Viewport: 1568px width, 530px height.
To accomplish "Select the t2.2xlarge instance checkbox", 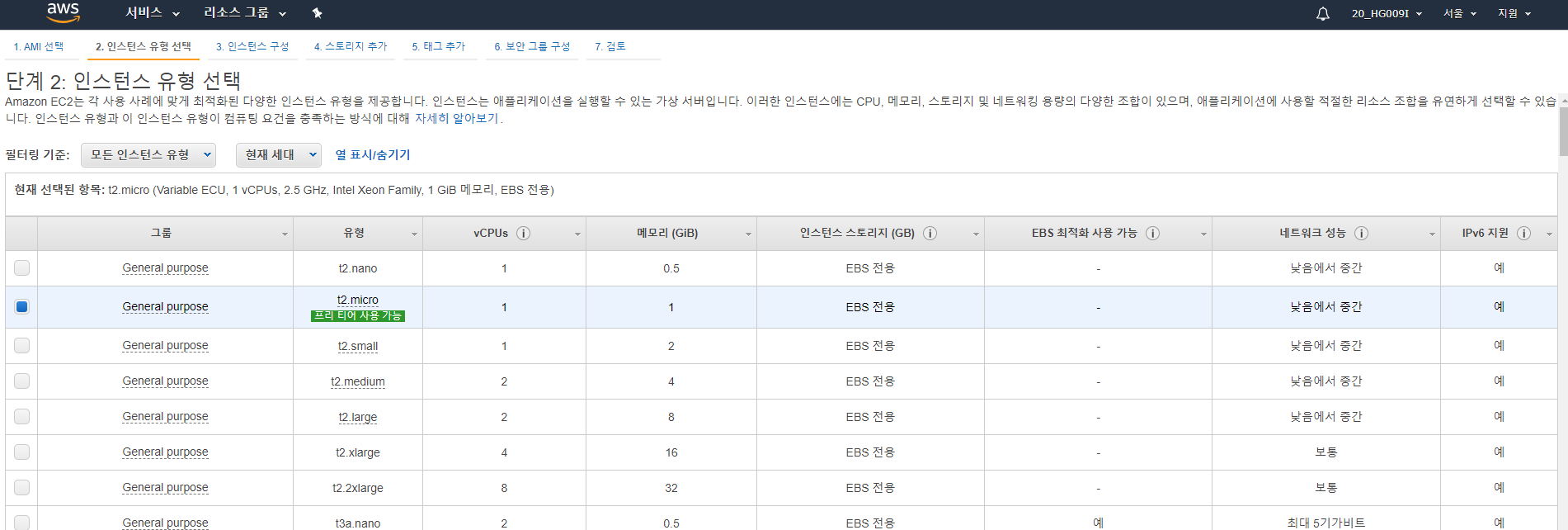I will (21, 488).
